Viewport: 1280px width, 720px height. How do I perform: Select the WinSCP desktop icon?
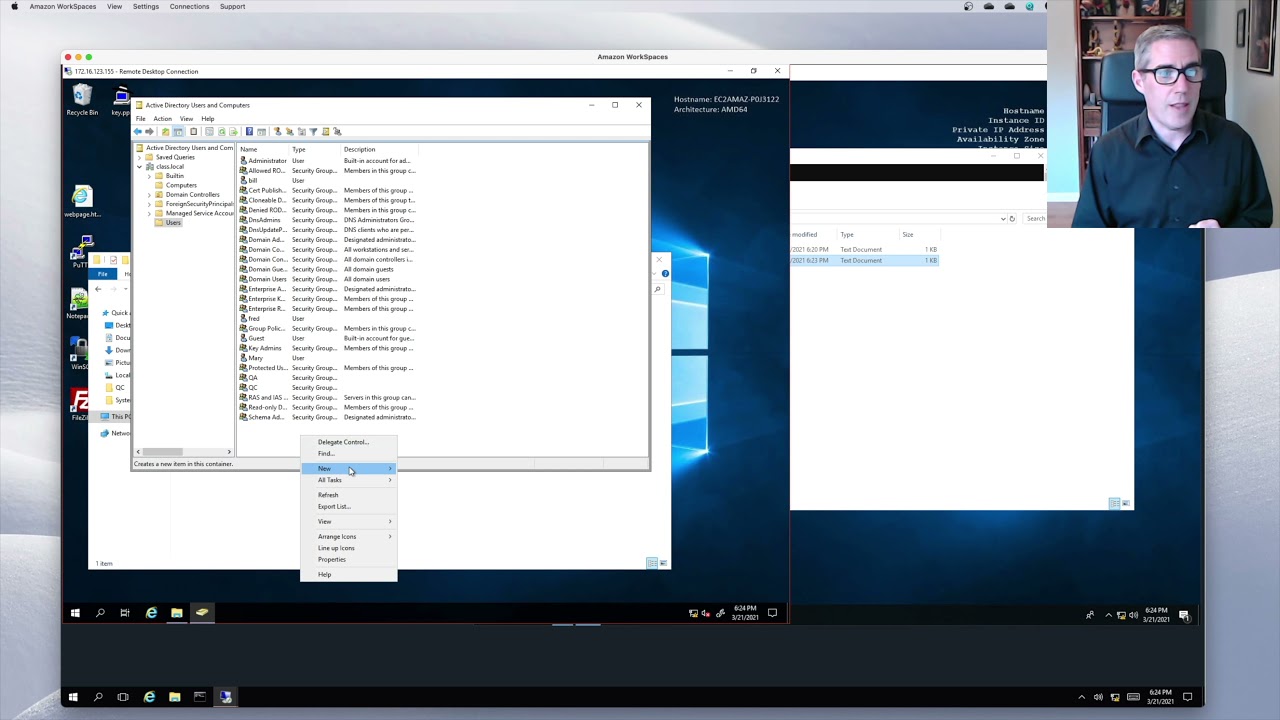coord(78,353)
